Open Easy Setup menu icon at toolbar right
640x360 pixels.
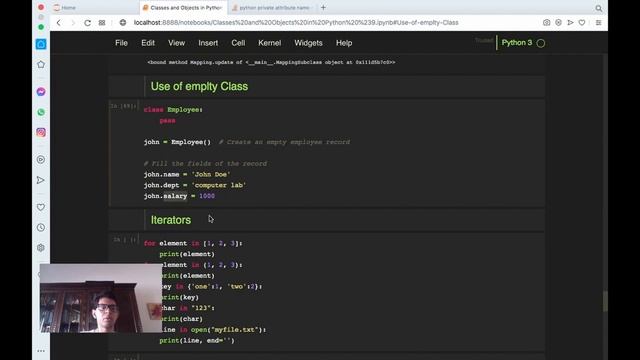coord(598,23)
